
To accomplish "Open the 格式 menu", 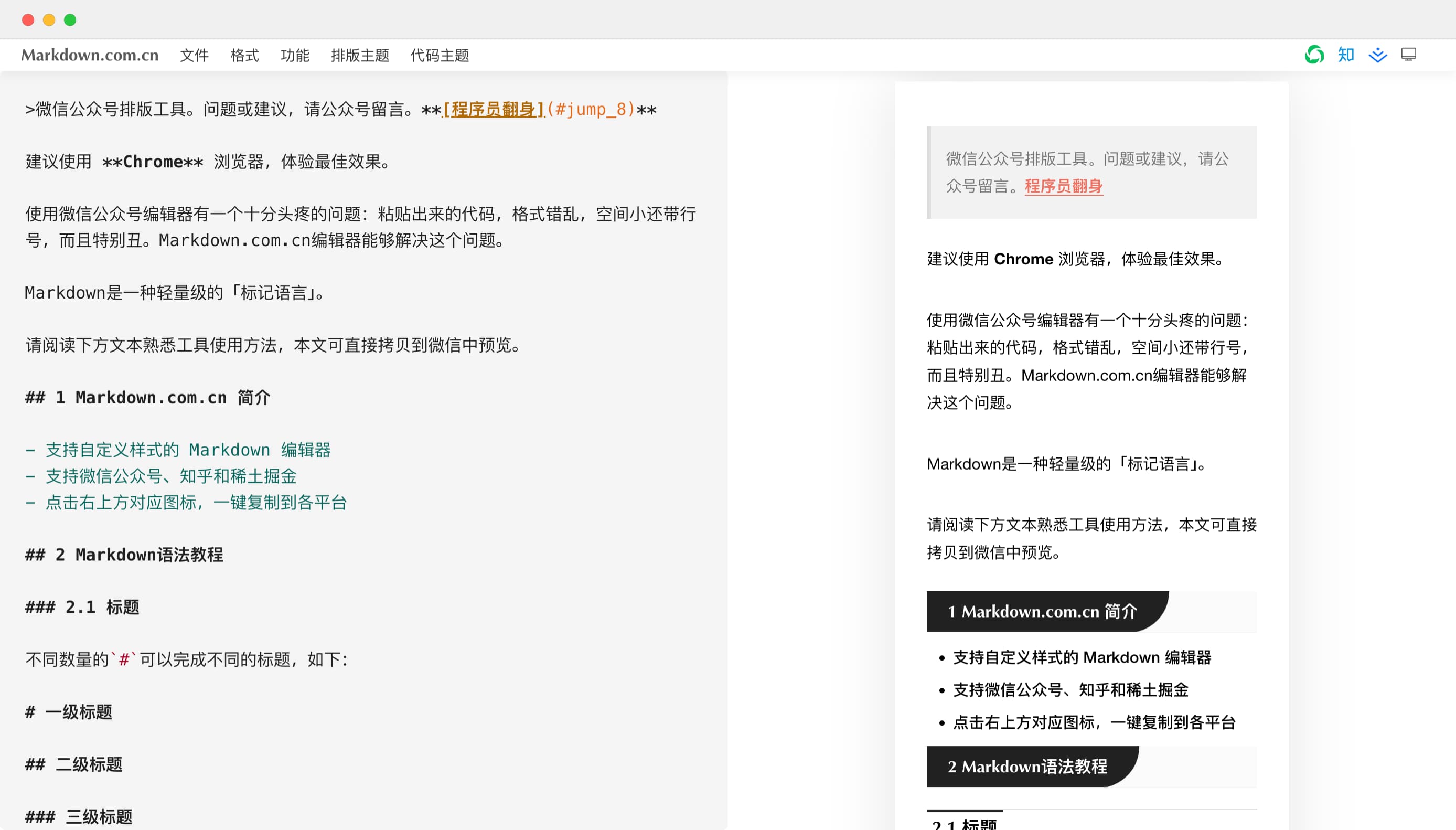I will [244, 55].
